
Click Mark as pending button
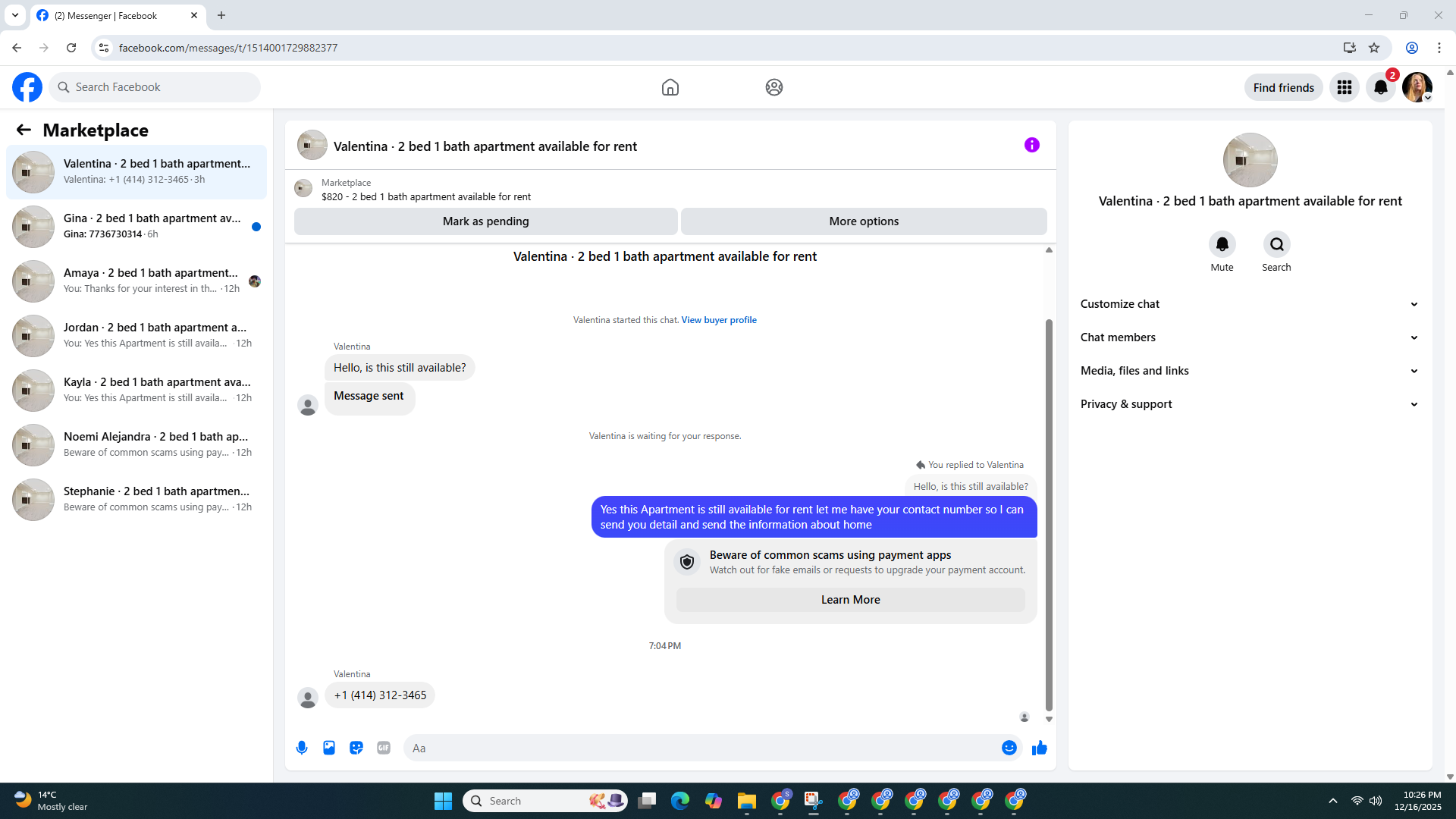click(x=485, y=221)
